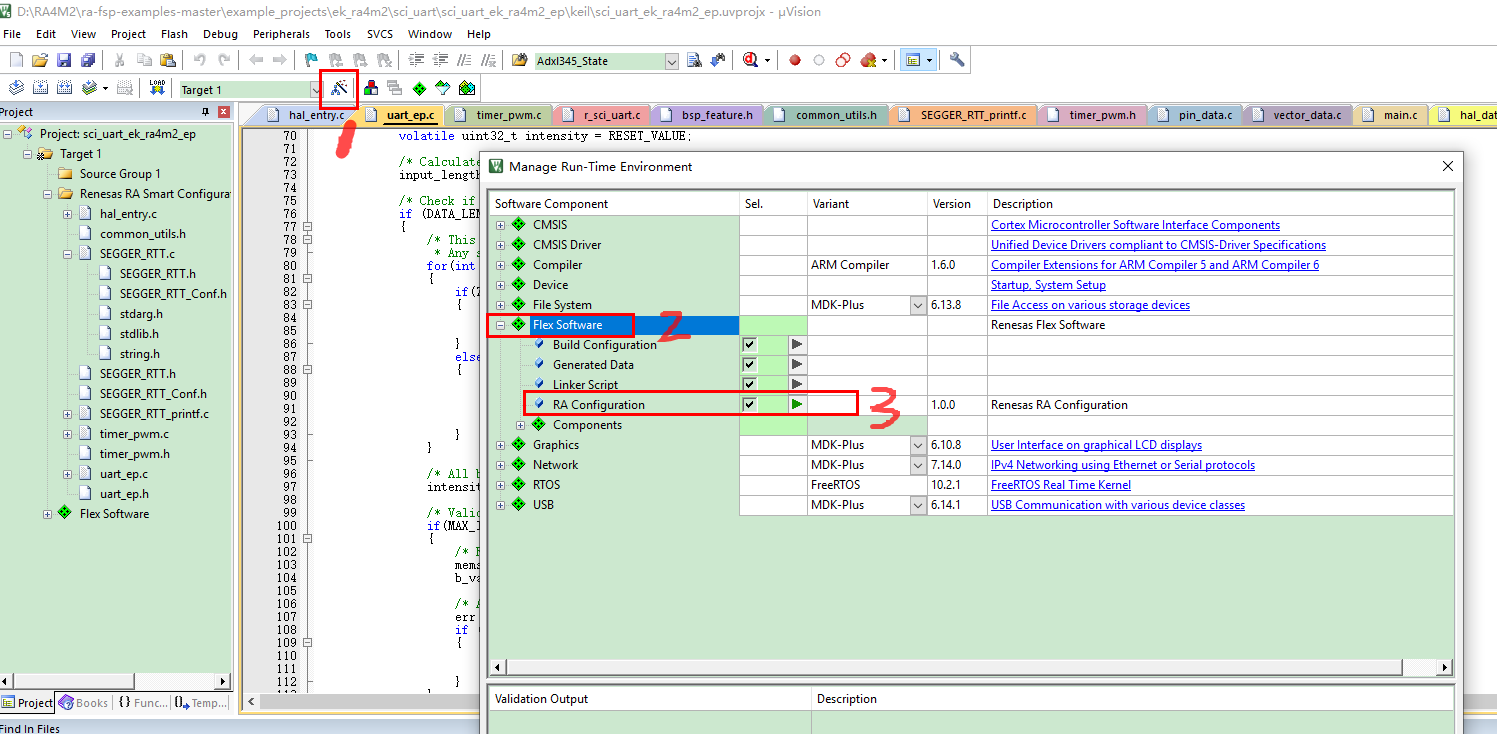Image resolution: width=1497 pixels, height=734 pixels.
Task: Toggle the Generated Data checkbox
Action: (x=749, y=365)
